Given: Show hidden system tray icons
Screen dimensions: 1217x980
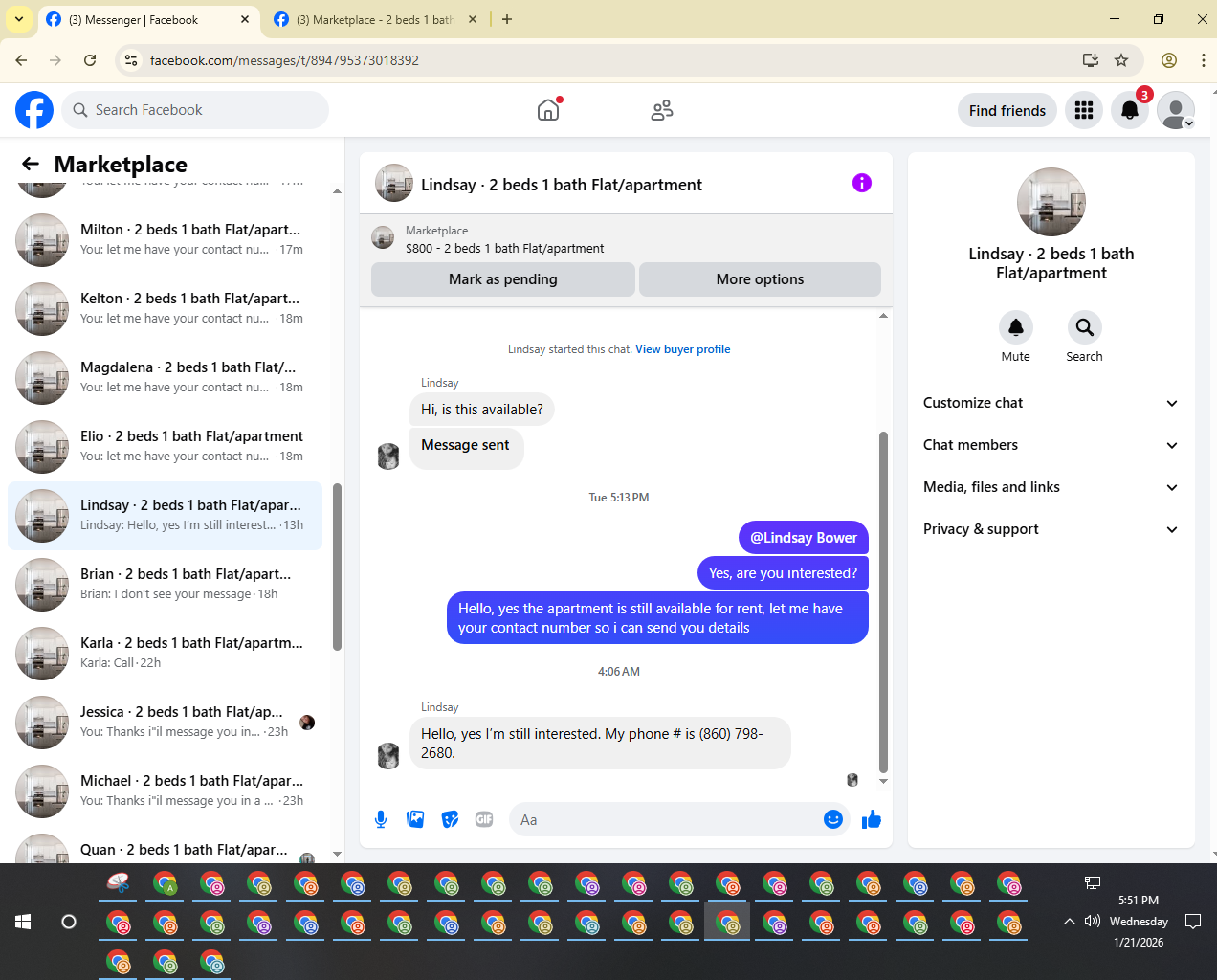Looking at the screenshot, I should pyautogui.click(x=1069, y=922).
